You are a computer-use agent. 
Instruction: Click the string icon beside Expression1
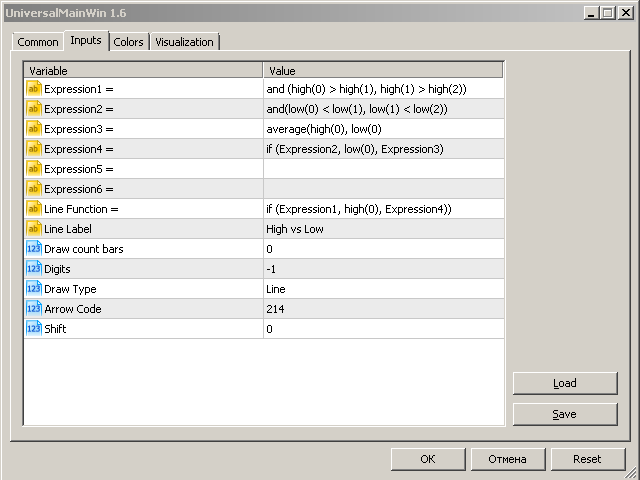click(33, 89)
